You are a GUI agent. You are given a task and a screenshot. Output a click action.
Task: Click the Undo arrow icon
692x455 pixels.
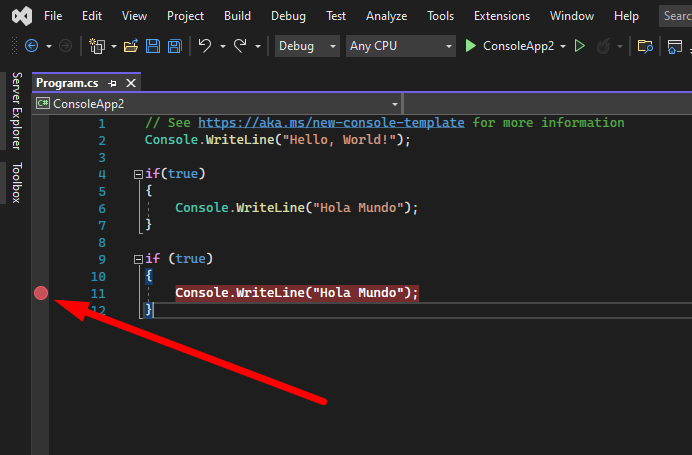[205, 46]
